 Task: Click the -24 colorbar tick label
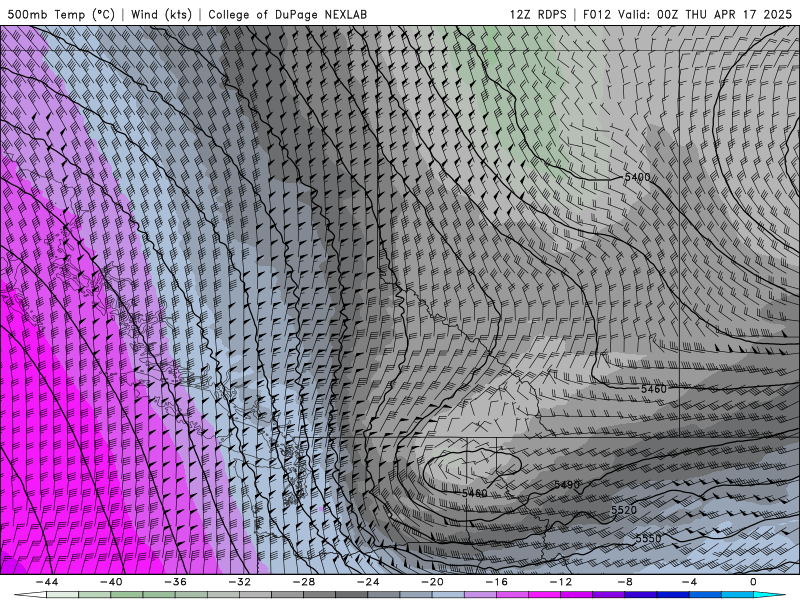click(x=368, y=582)
